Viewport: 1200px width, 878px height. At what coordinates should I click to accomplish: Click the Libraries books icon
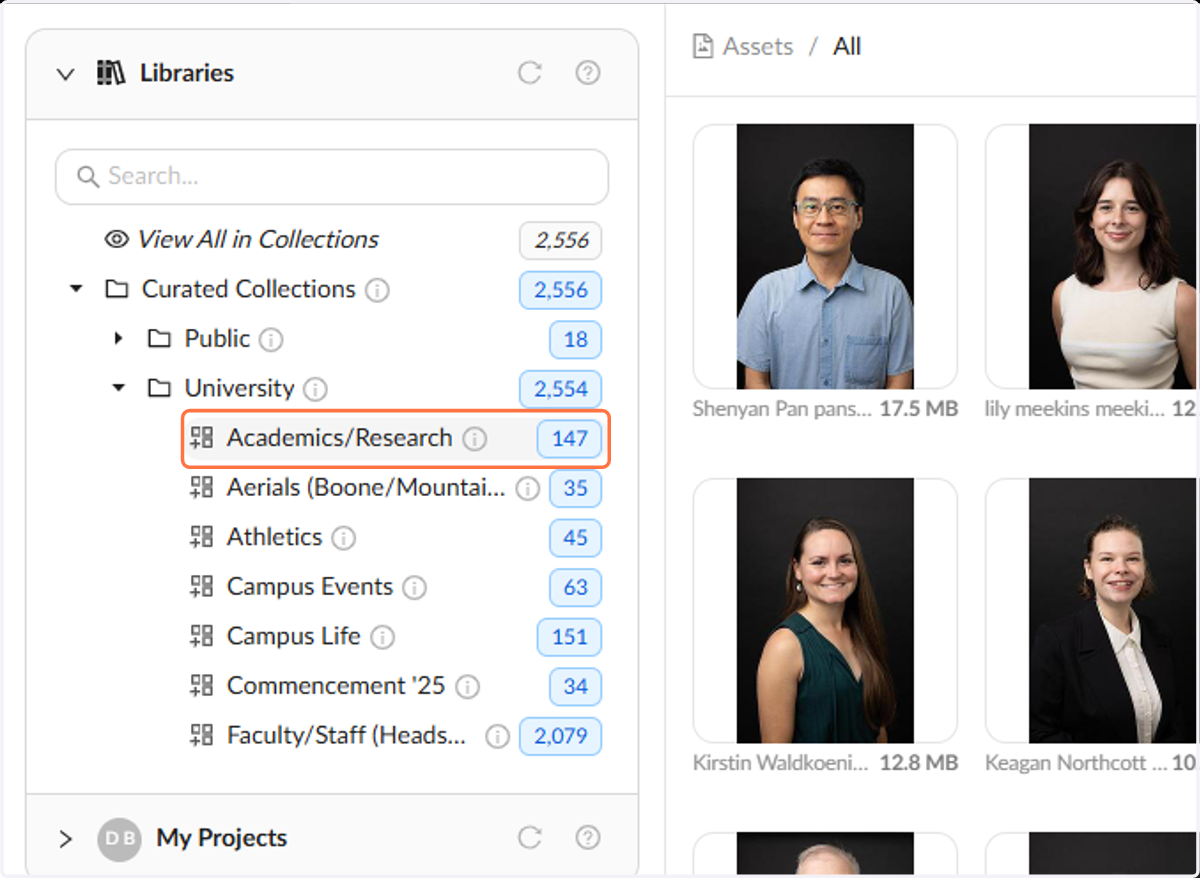click(x=110, y=73)
